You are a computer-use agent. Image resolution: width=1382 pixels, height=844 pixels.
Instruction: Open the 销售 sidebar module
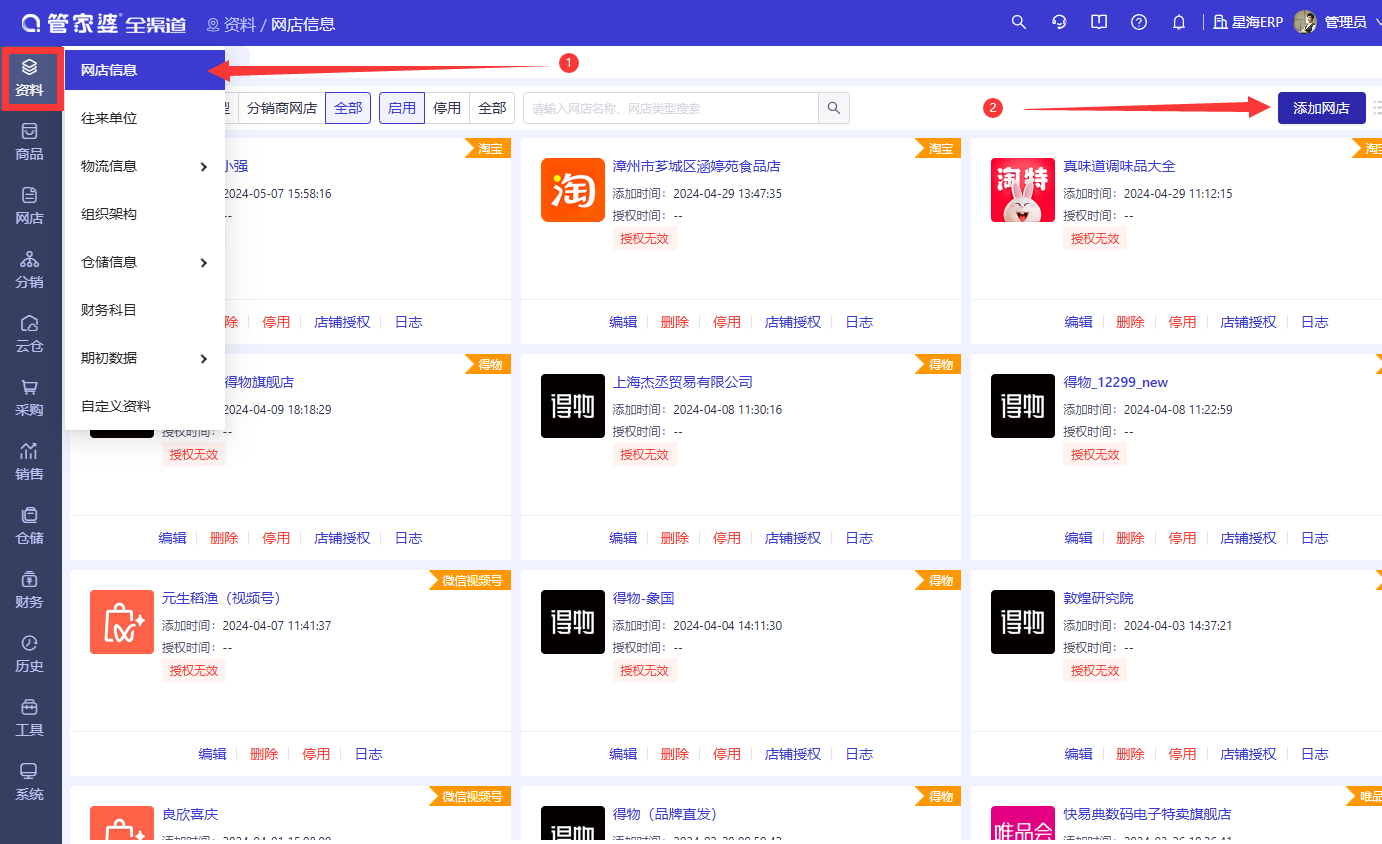click(x=30, y=462)
